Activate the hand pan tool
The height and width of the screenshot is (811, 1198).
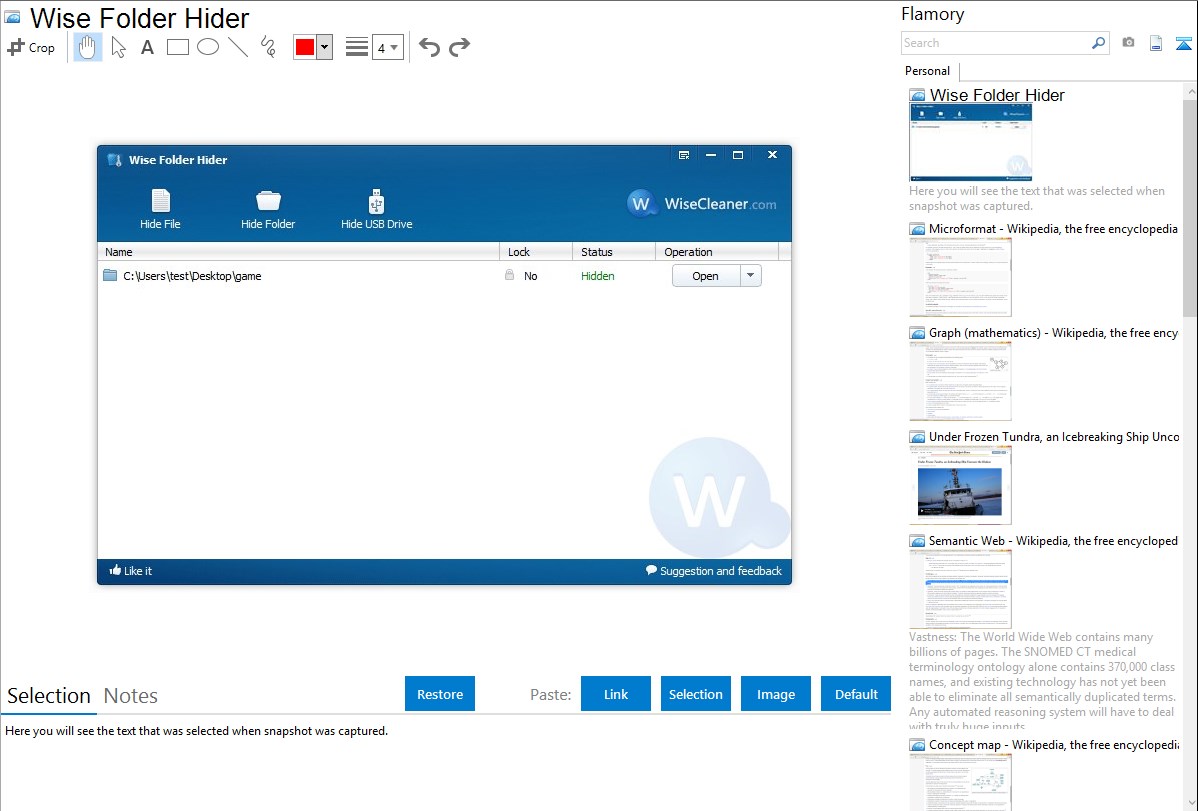(87, 47)
